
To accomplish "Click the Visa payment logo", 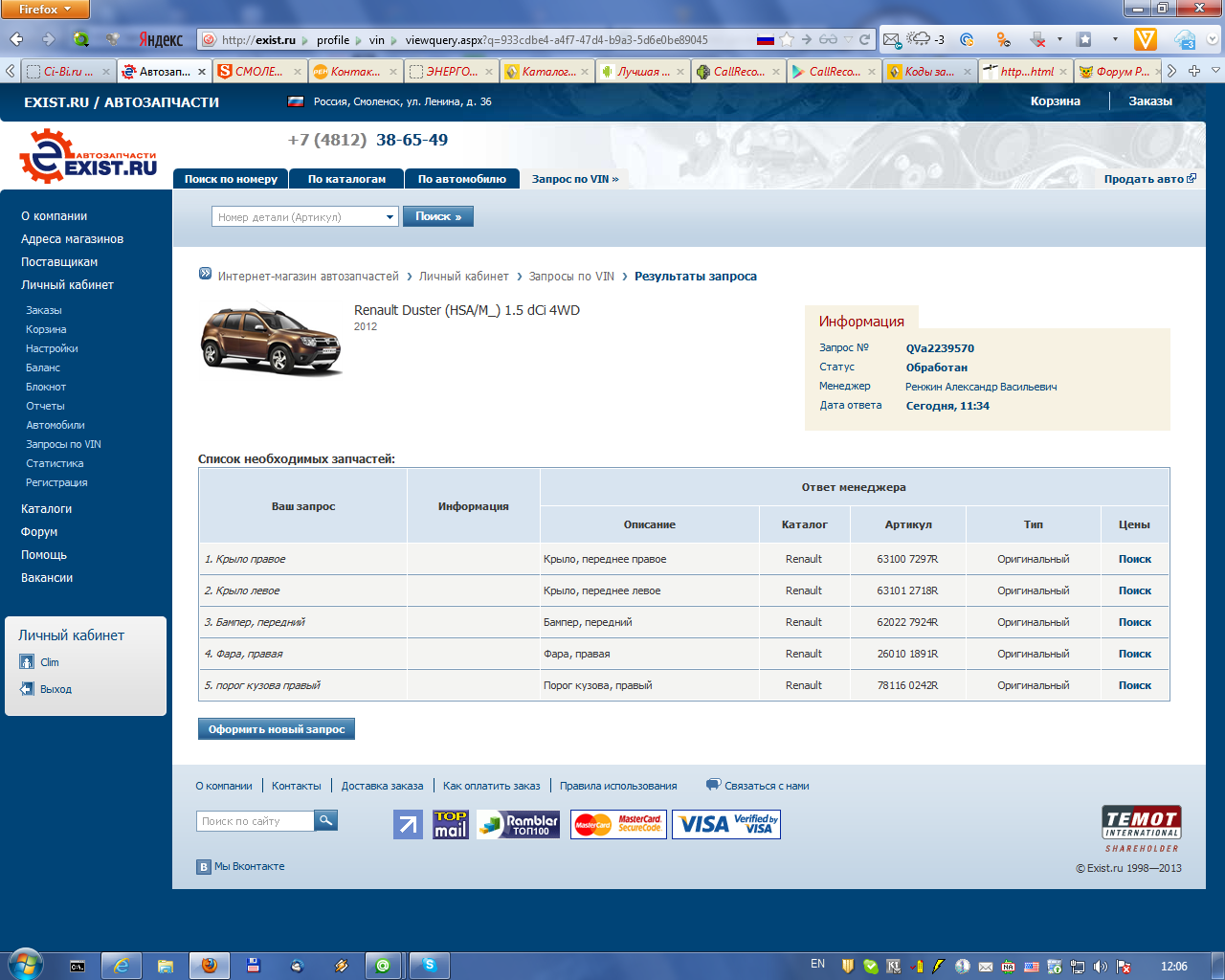I will coord(726,824).
